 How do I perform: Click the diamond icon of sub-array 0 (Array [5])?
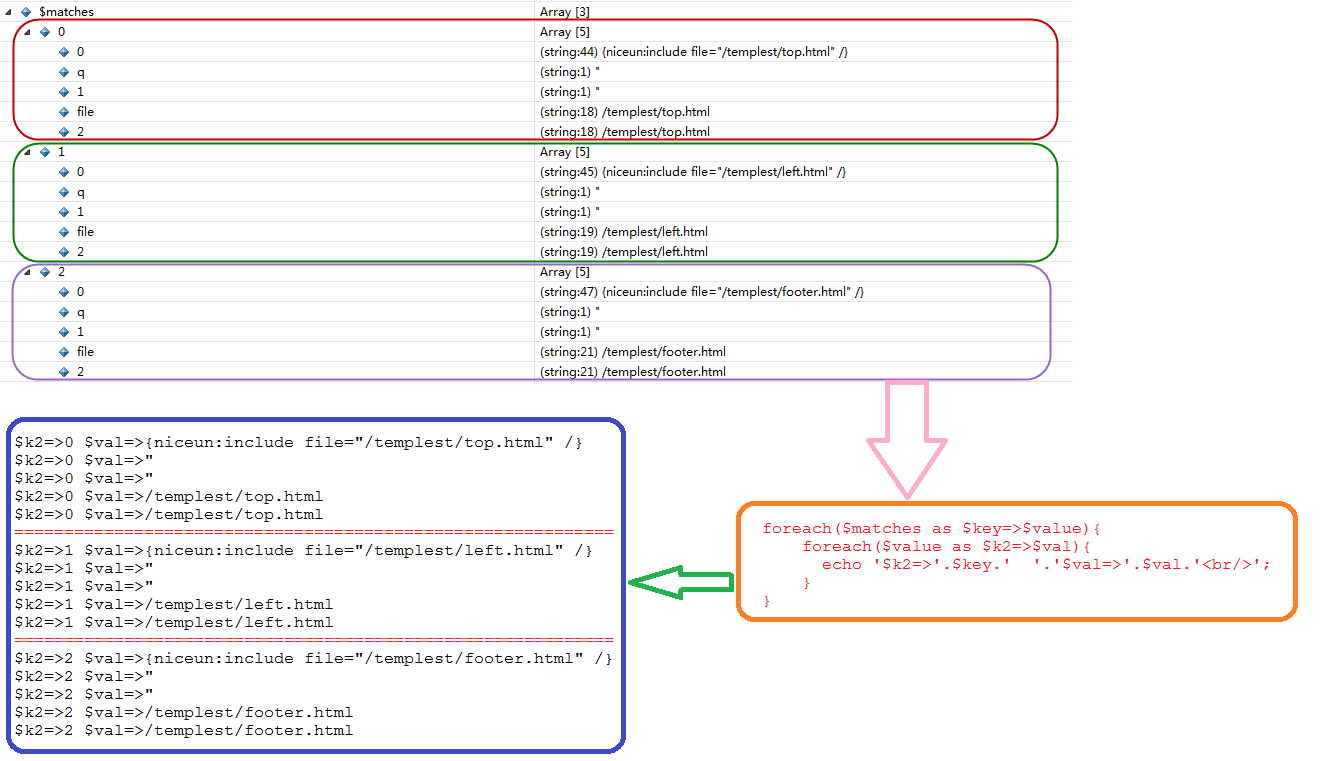[45, 32]
